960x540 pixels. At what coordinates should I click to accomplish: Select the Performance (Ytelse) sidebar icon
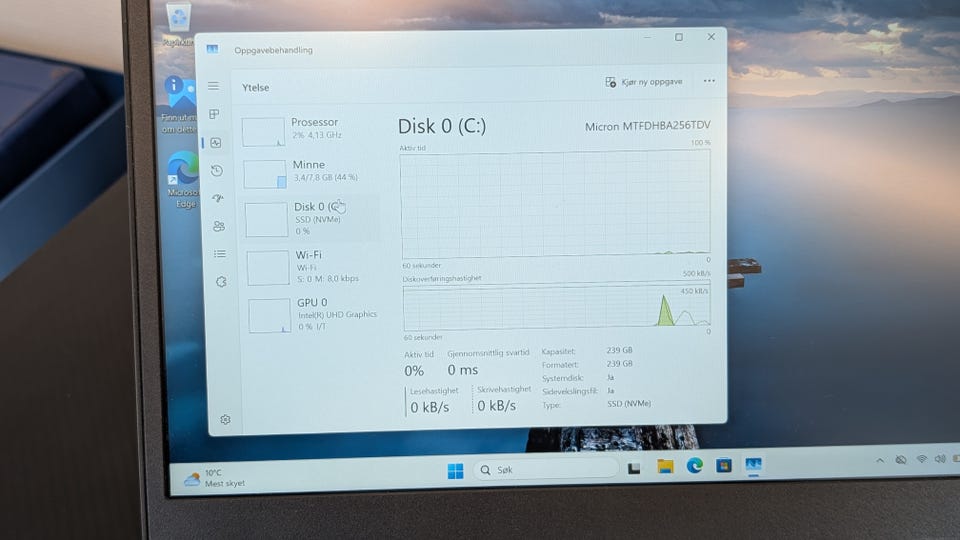tap(216, 143)
